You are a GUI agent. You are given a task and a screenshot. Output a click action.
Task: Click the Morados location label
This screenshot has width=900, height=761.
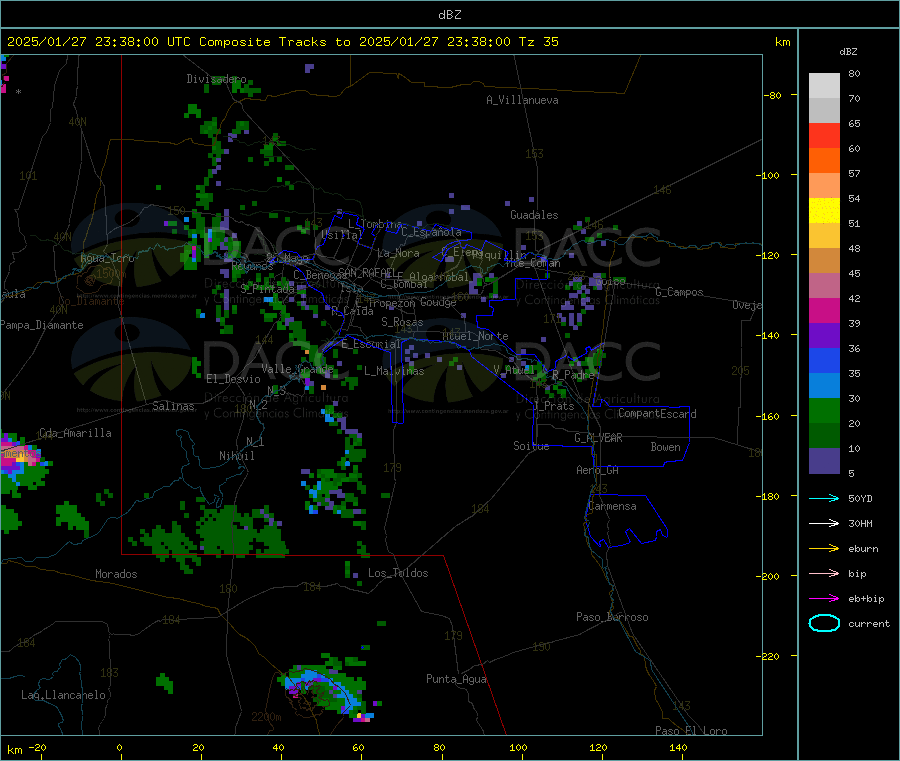[x=116, y=574]
